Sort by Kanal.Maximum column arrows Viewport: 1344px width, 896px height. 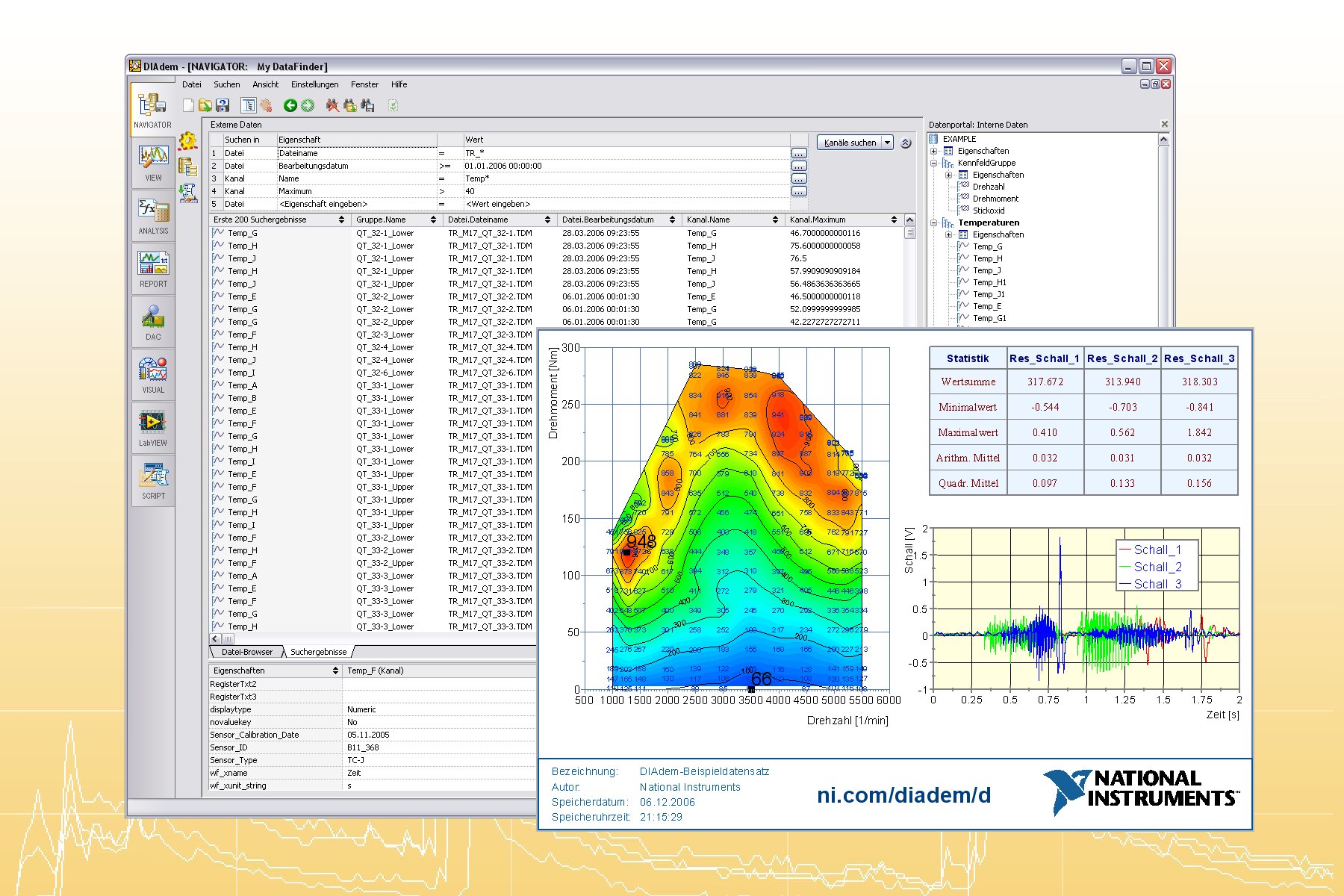pyautogui.click(x=894, y=220)
